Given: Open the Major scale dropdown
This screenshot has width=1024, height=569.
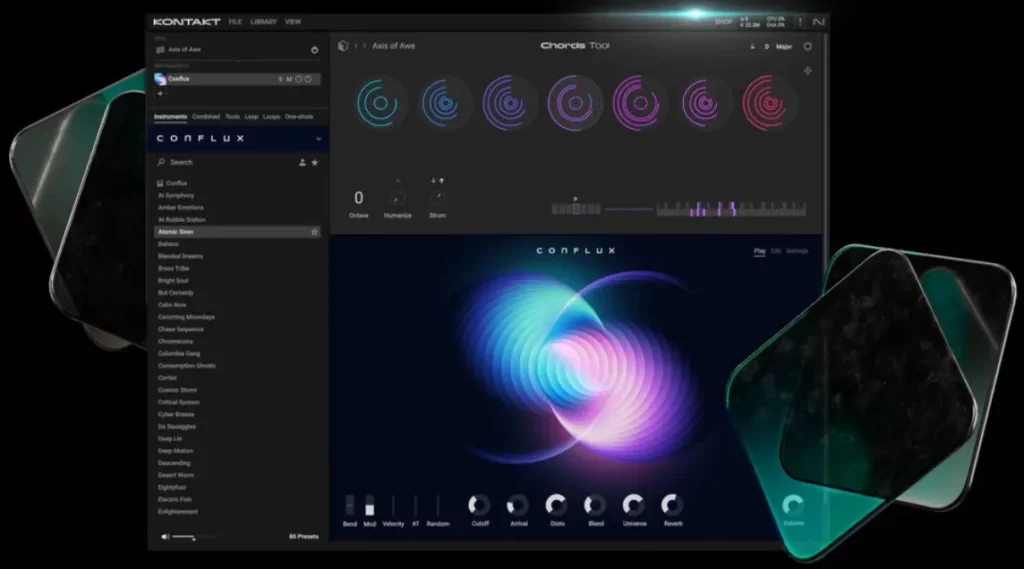Looking at the screenshot, I should coord(784,47).
